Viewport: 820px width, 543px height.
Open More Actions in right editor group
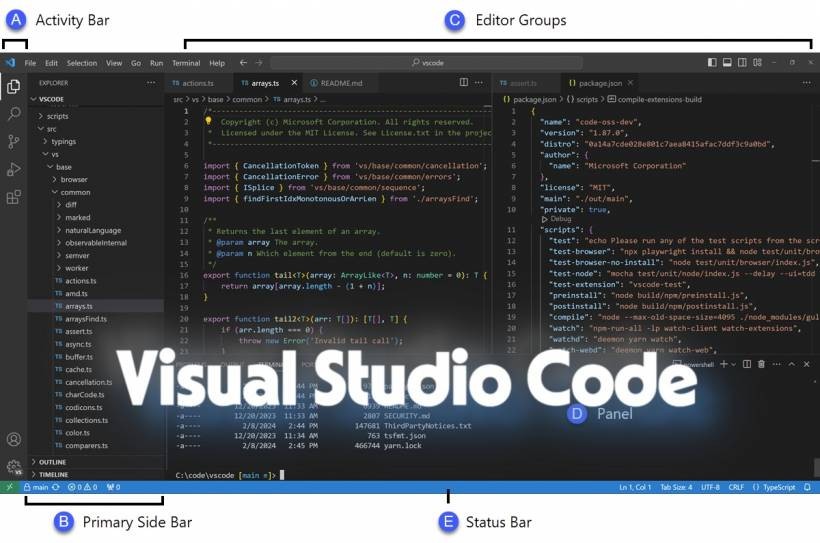tap(806, 83)
